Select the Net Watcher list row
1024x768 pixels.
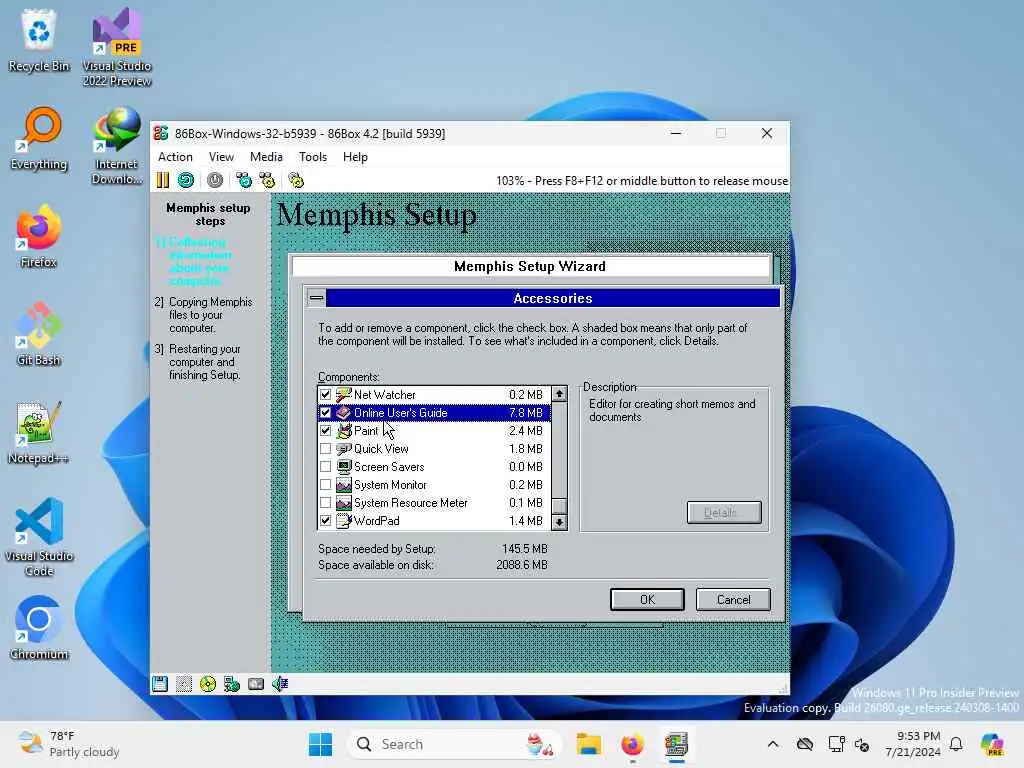click(434, 394)
